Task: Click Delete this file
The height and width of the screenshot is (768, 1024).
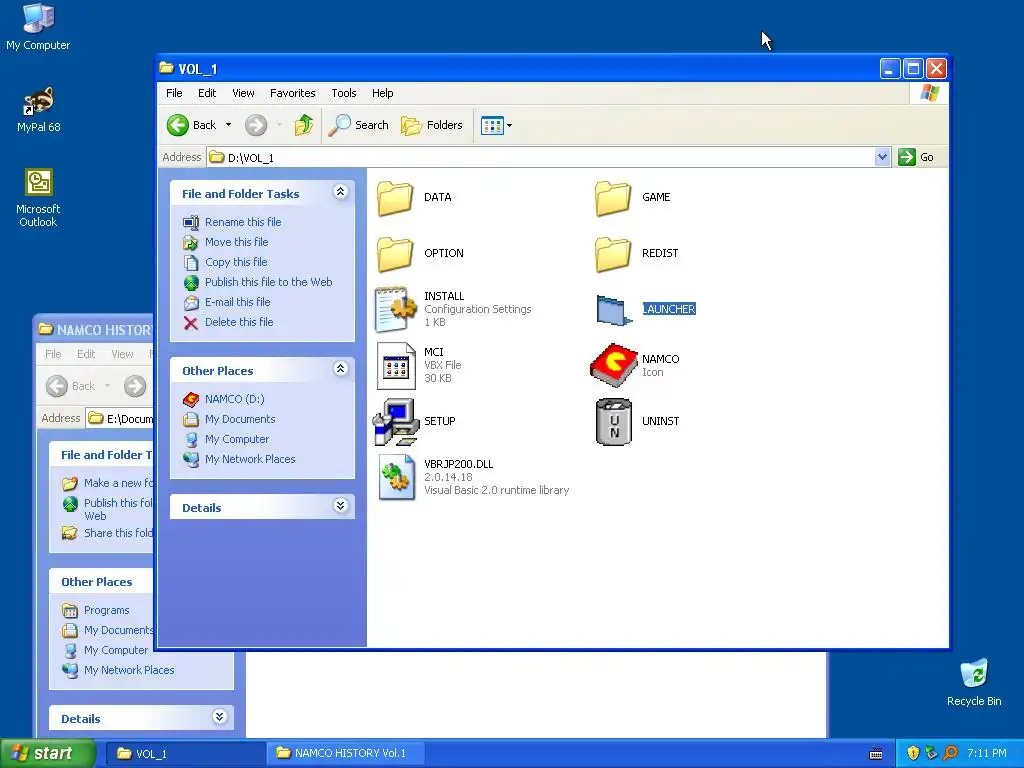Action: (x=239, y=322)
